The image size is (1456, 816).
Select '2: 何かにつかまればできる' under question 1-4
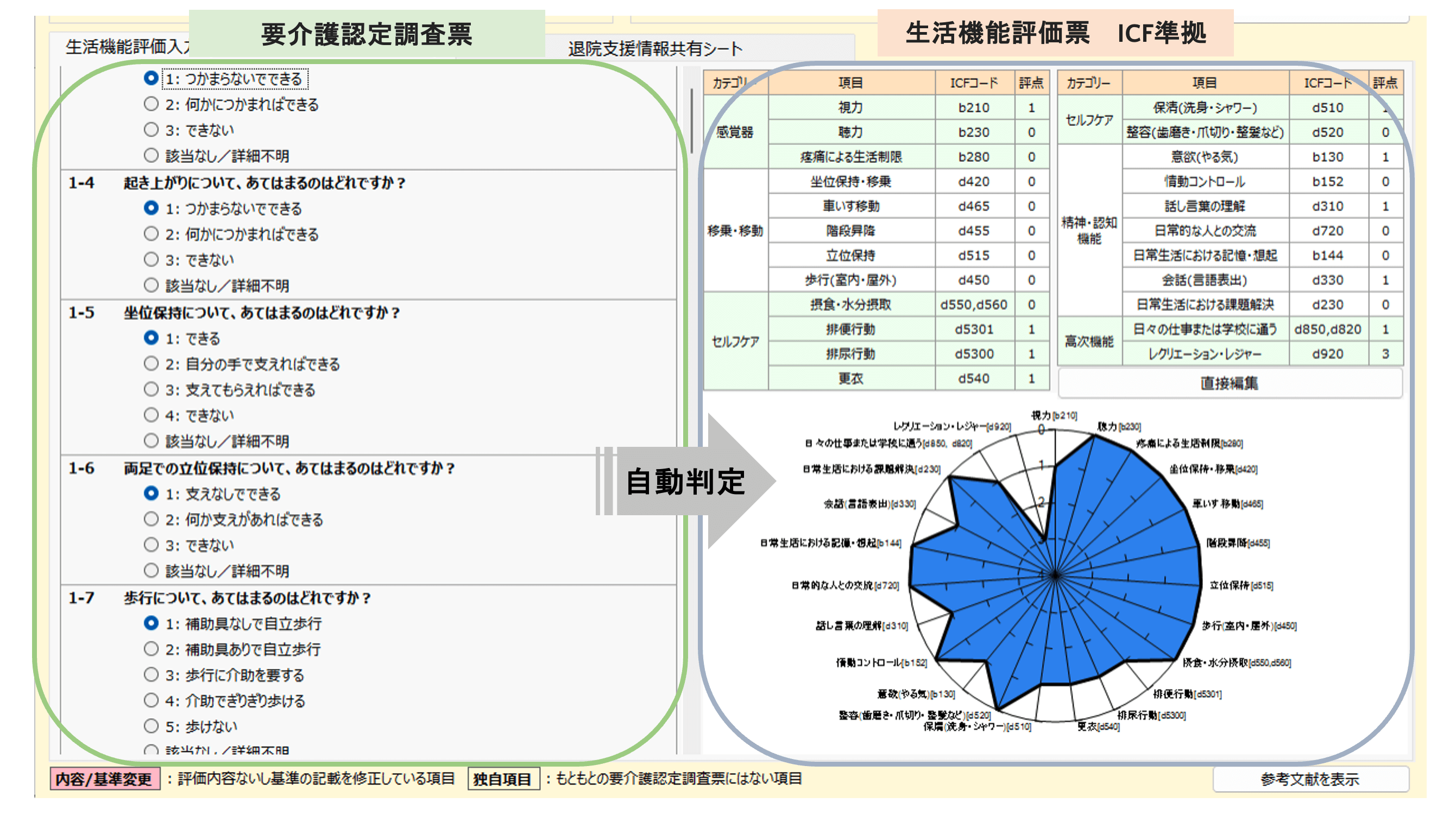[x=151, y=234]
